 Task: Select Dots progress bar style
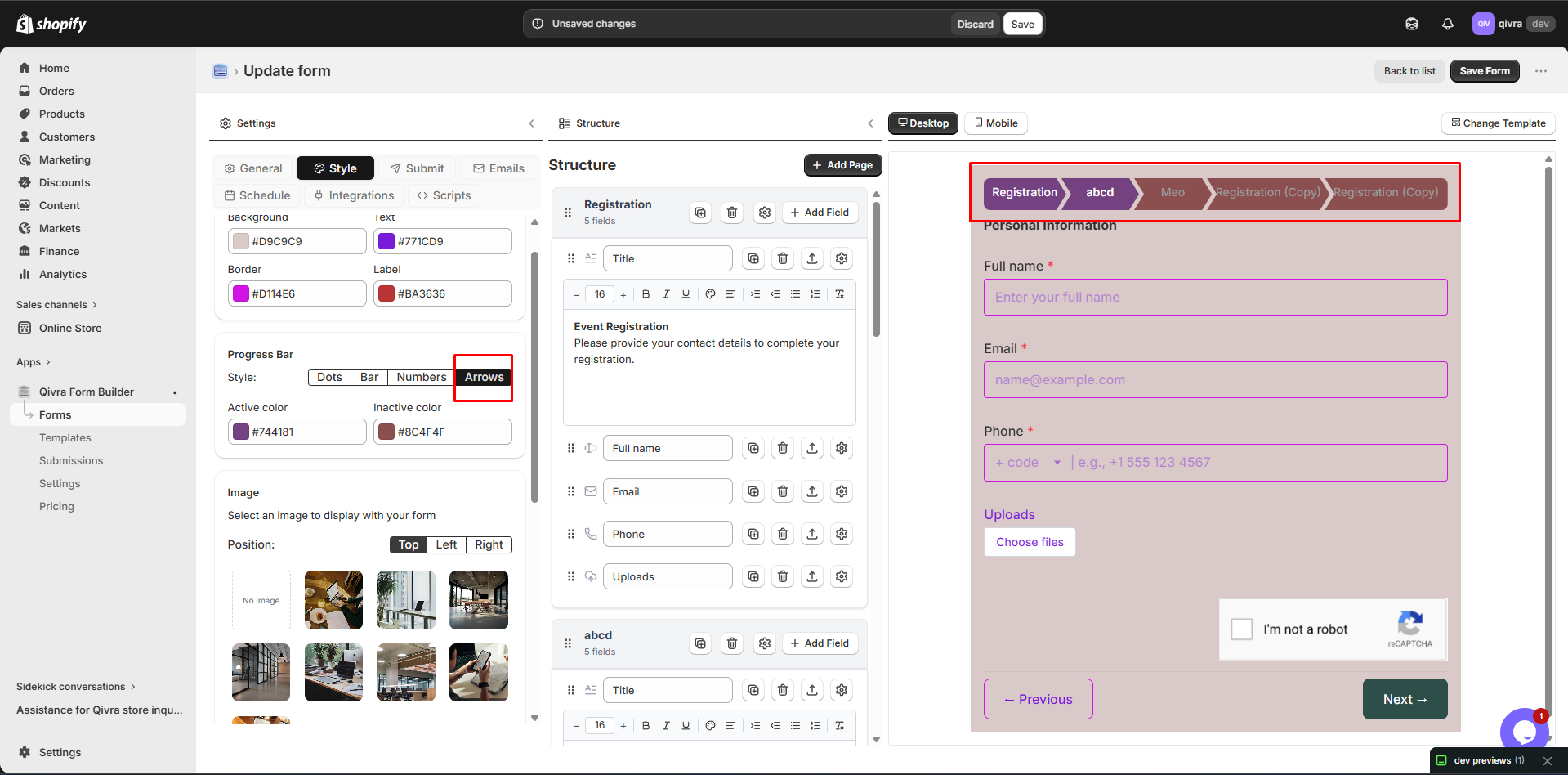[329, 377]
